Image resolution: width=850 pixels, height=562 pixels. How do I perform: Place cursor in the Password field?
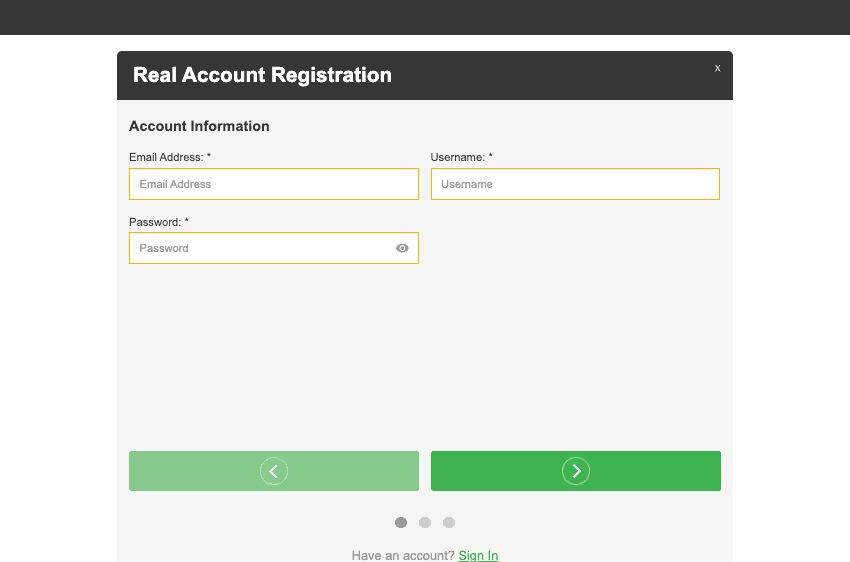click(260, 248)
